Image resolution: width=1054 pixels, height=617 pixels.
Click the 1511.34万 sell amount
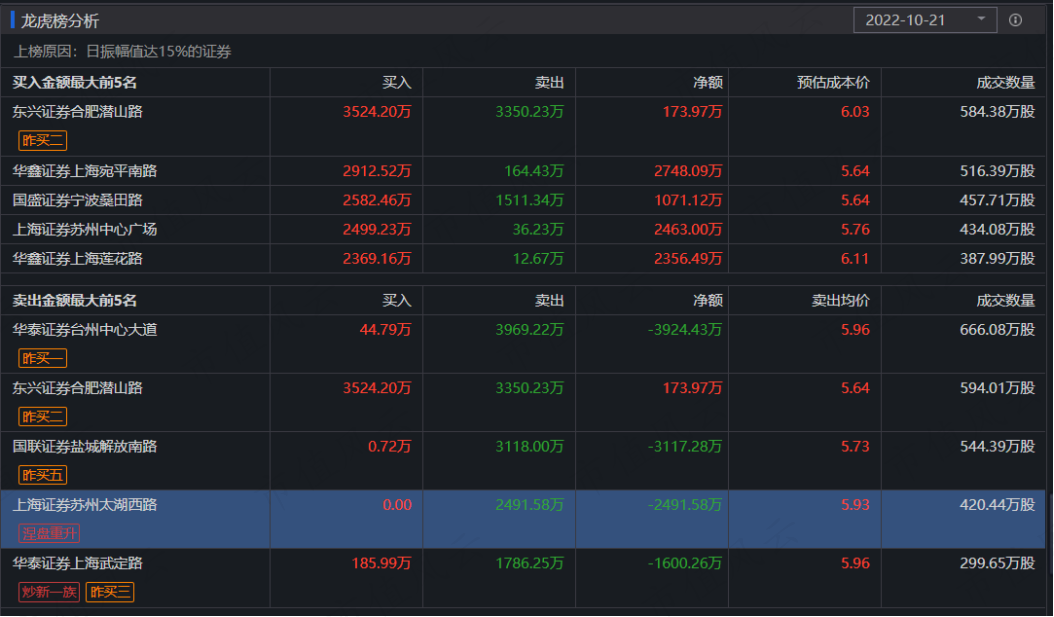point(530,200)
